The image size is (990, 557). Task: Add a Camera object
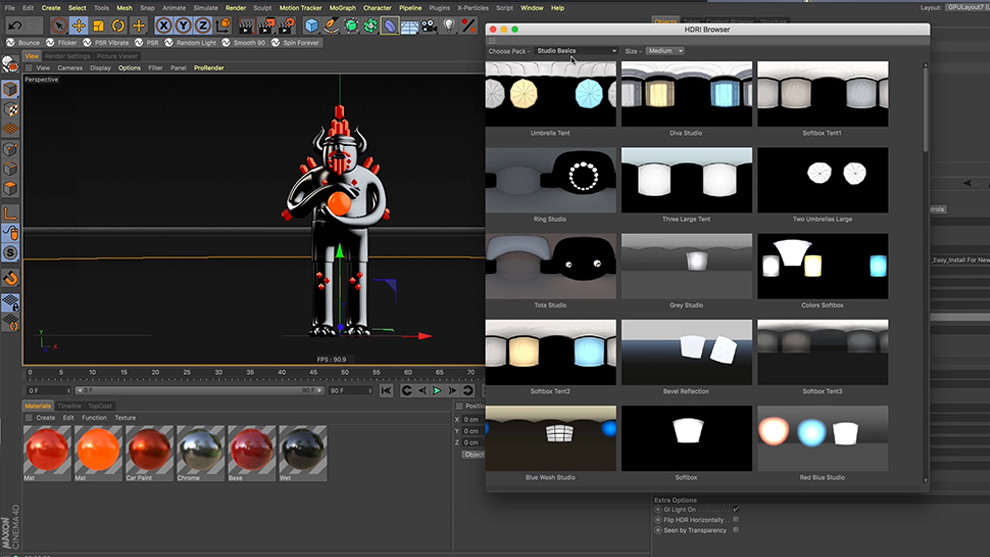(x=429, y=26)
